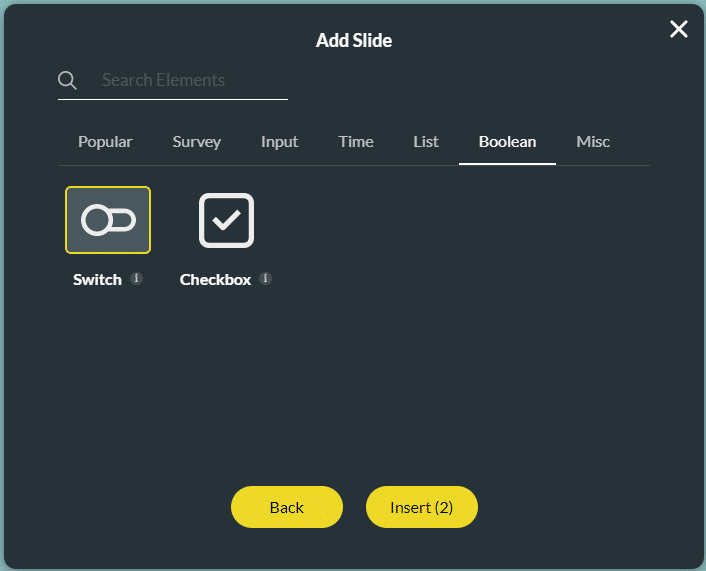Click the Checkbox label text
This screenshot has width=706, height=571.
point(215,280)
